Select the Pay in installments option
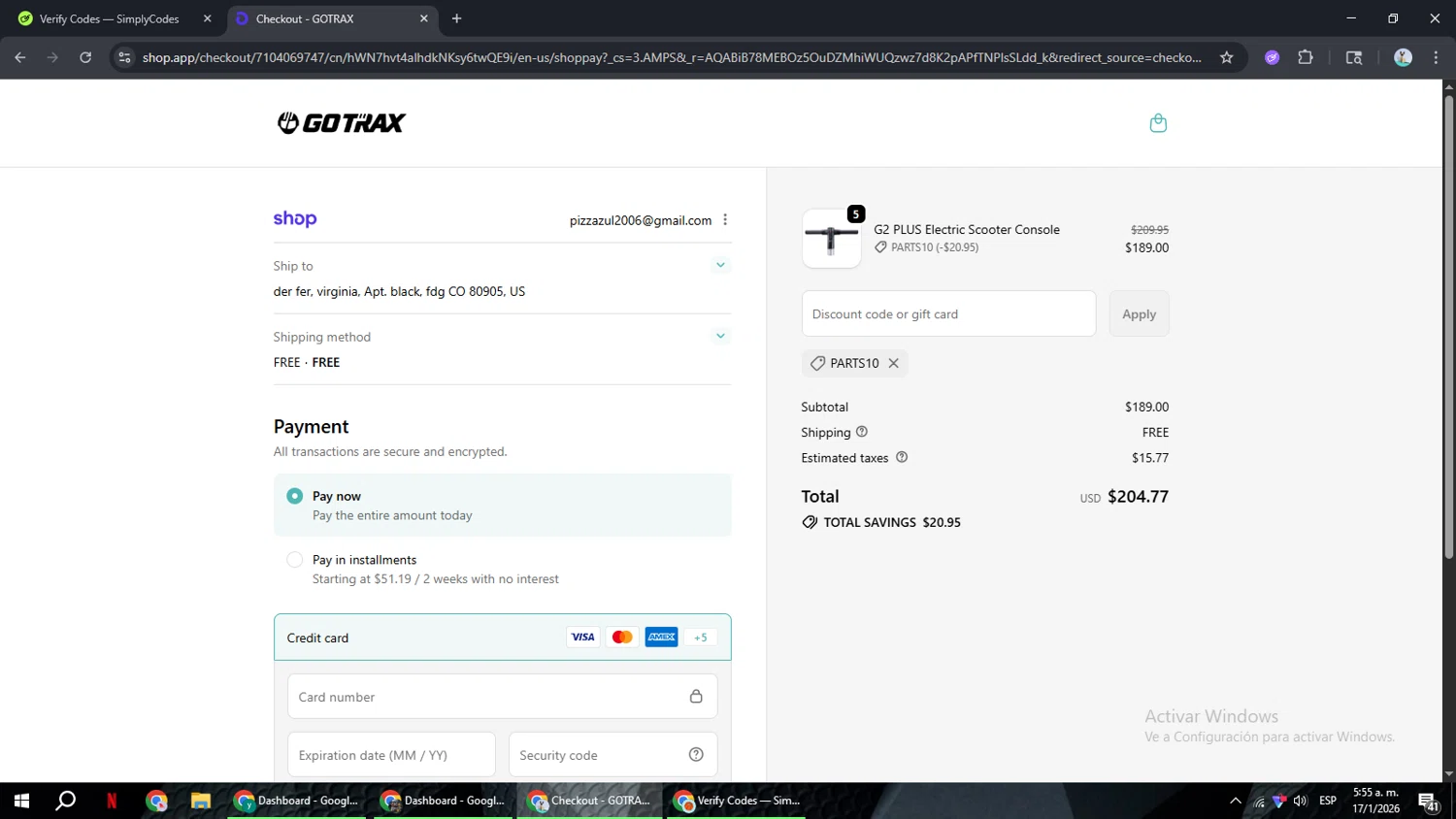 pos(503,569)
